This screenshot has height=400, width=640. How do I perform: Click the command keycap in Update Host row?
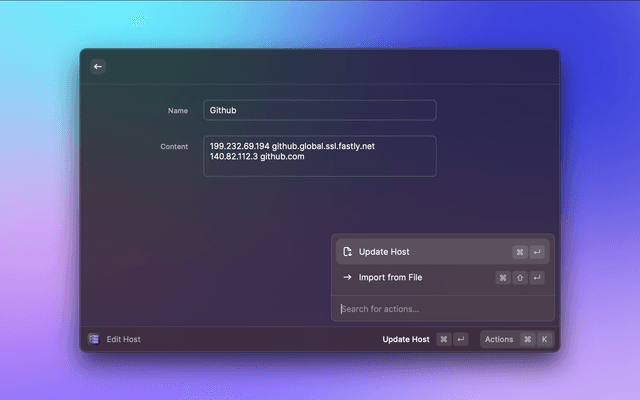click(x=520, y=252)
